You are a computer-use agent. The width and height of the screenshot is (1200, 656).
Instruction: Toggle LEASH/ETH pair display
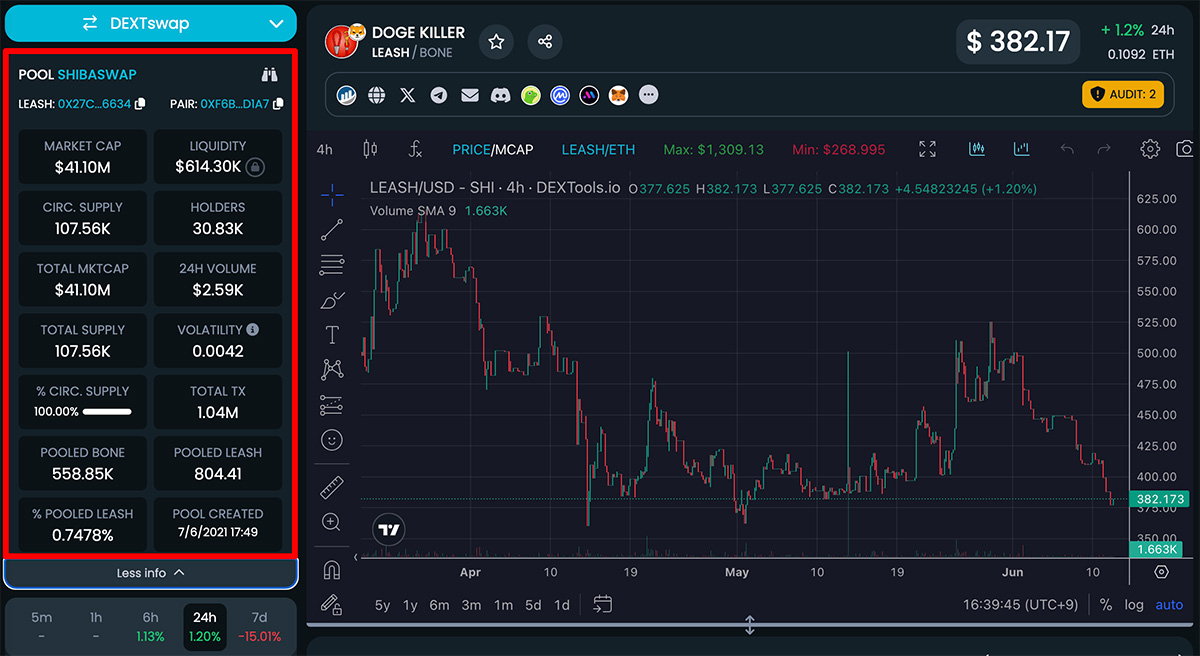[x=598, y=150]
